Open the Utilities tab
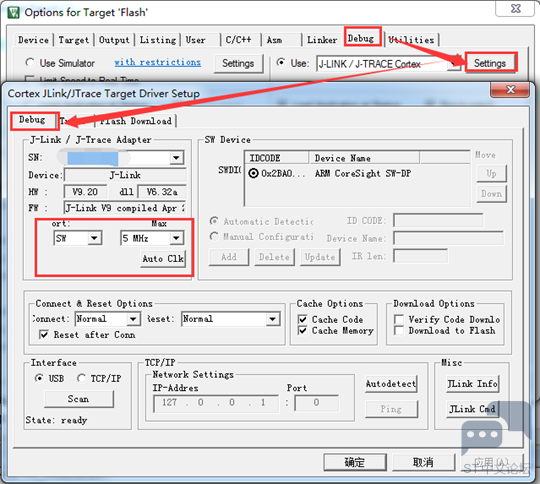 [x=412, y=40]
